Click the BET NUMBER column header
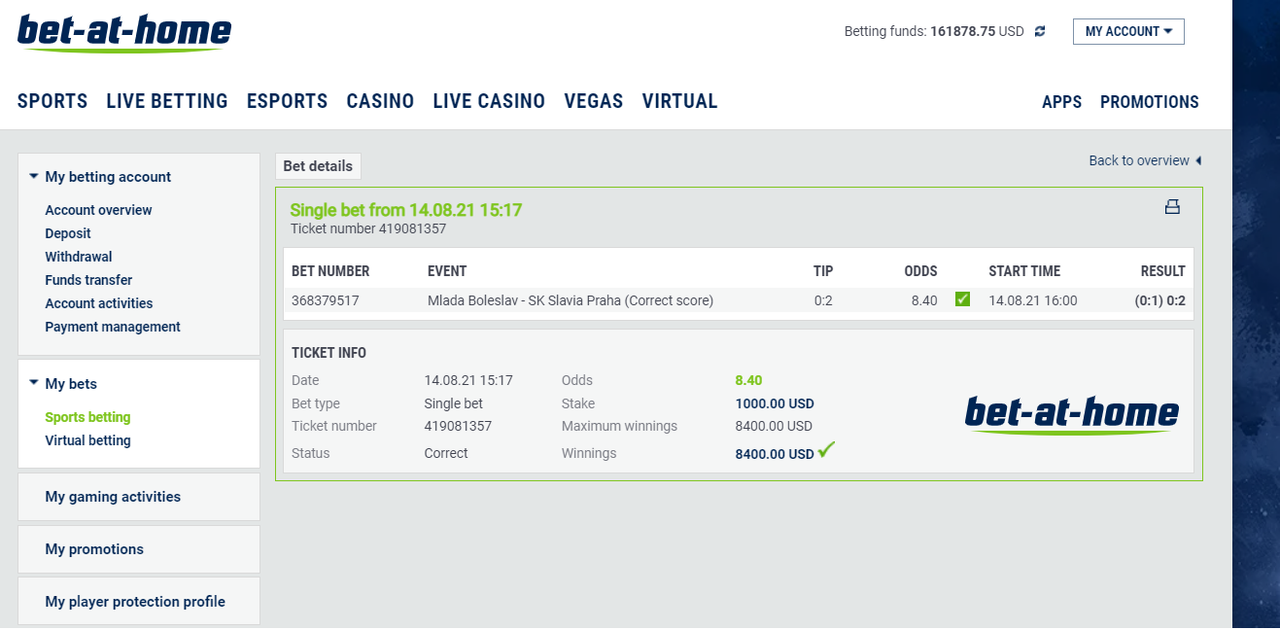The image size is (1280, 630). point(330,271)
